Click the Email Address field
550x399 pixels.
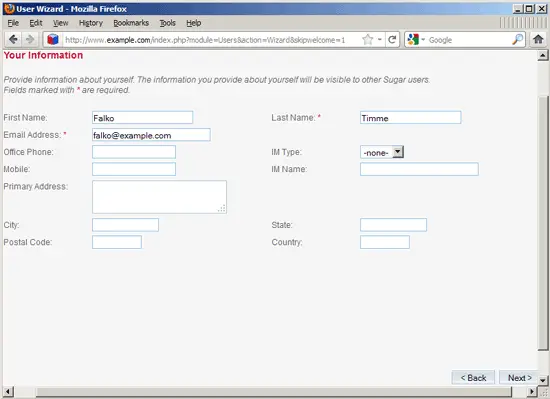tap(151, 135)
